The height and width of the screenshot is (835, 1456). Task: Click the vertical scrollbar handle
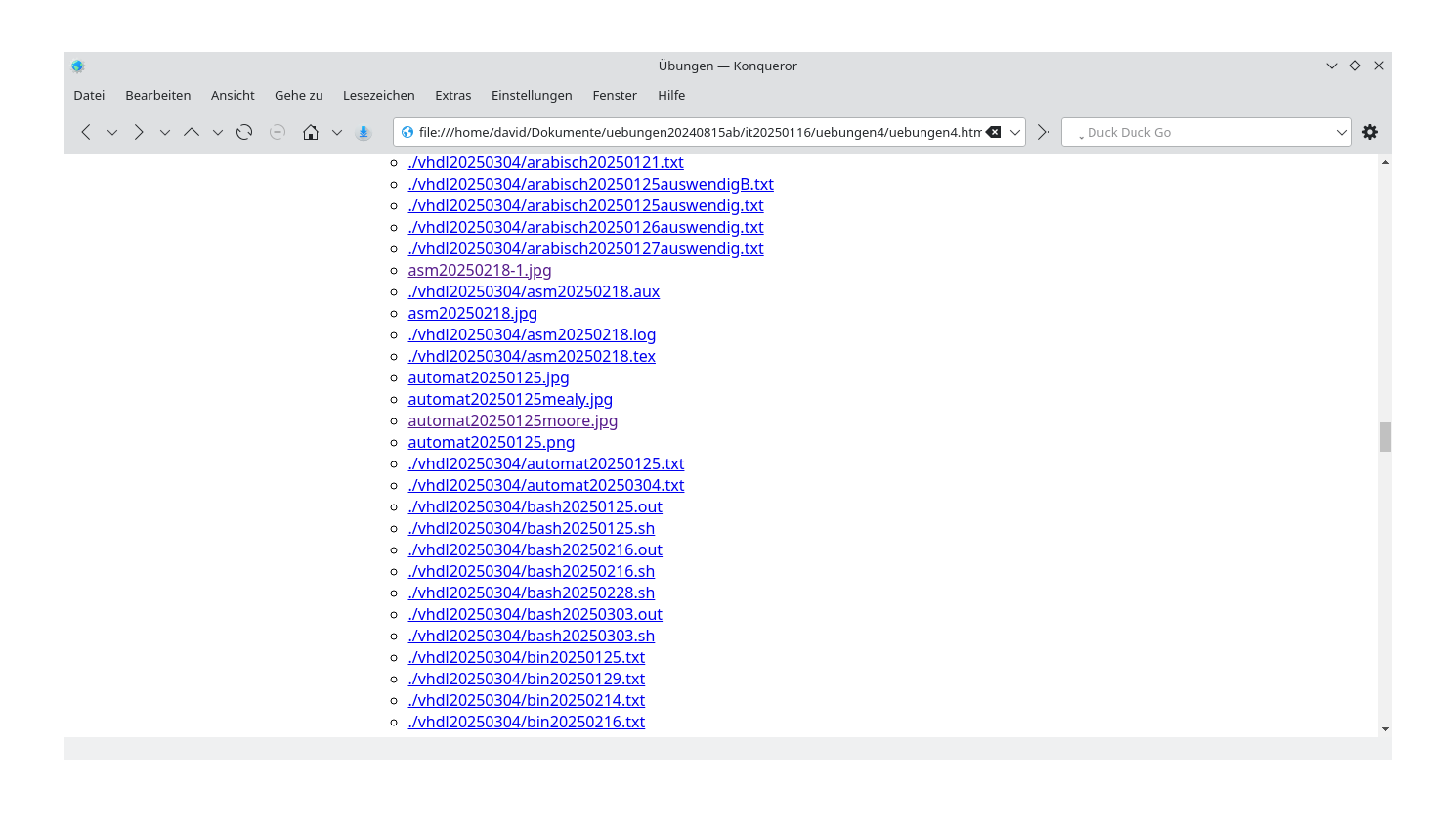tap(1385, 437)
